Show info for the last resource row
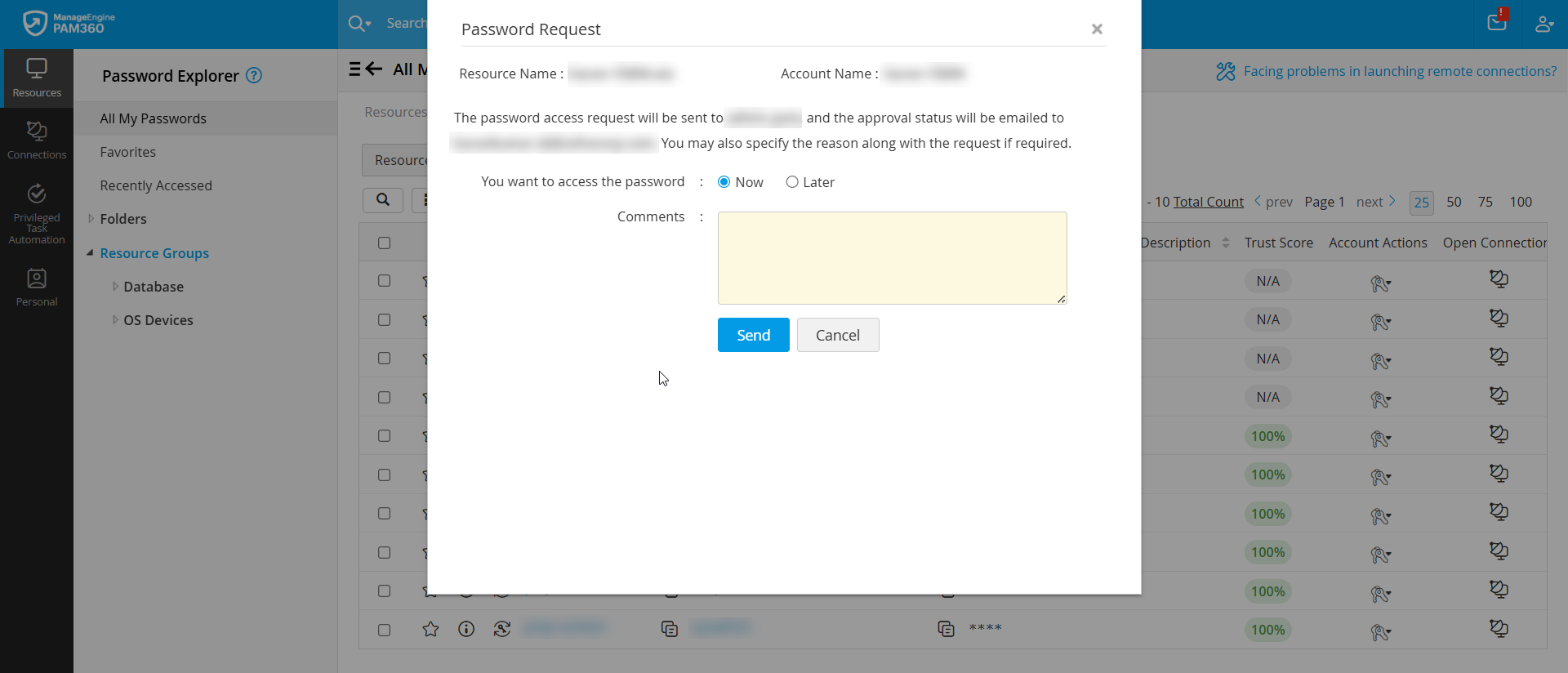The width and height of the screenshot is (1568, 673). pyautogui.click(x=466, y=629)
